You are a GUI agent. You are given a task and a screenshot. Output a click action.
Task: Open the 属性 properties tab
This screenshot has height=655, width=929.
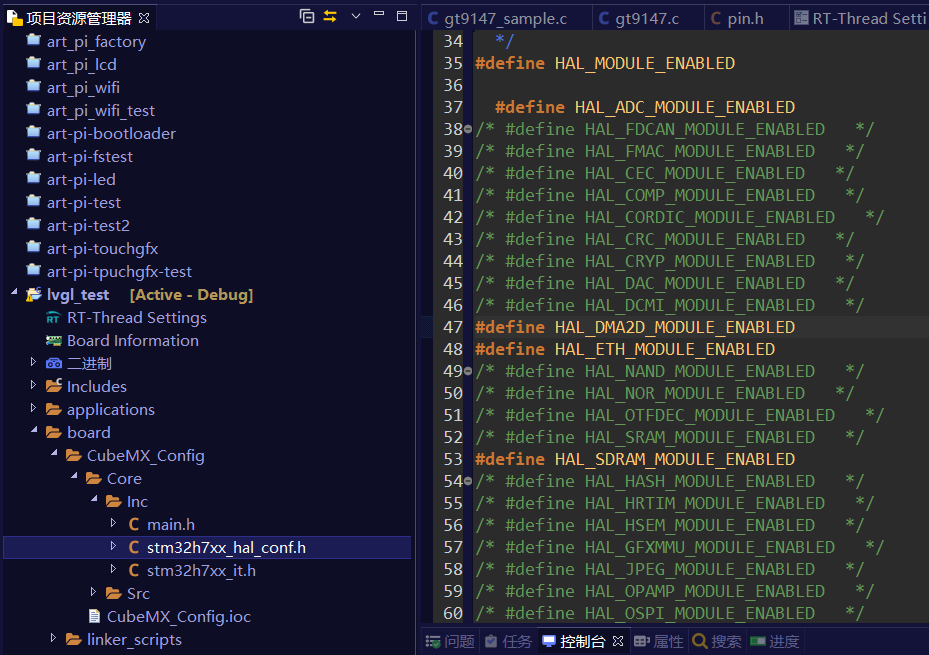click(x=659, y=641)
